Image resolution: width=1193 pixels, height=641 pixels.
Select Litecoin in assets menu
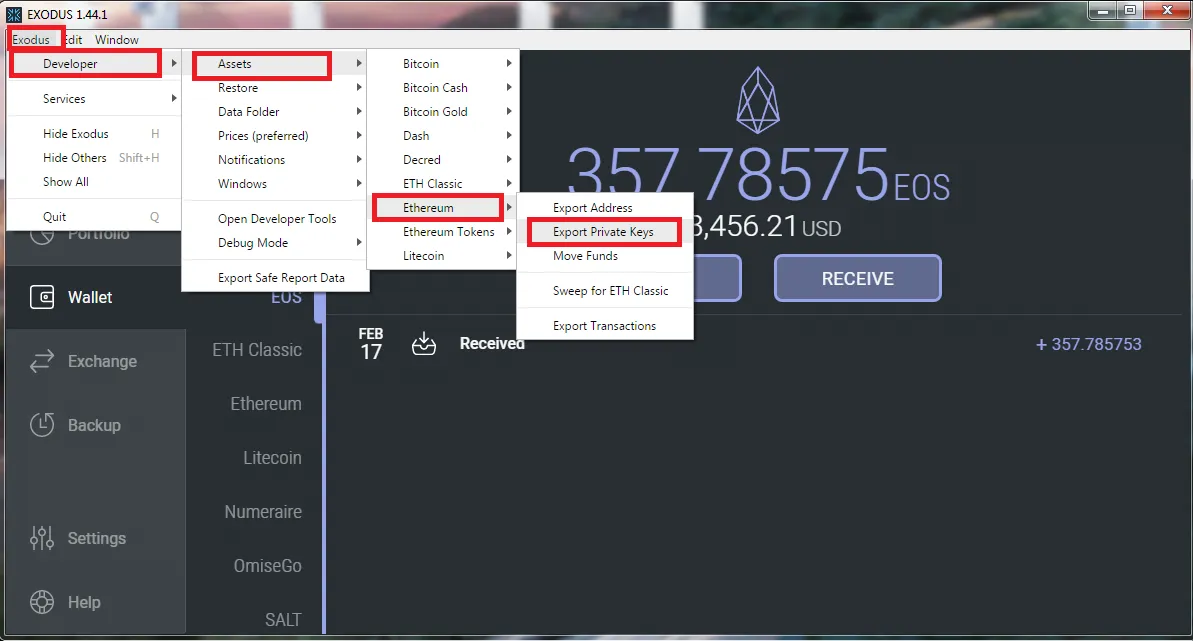point(443,256)
